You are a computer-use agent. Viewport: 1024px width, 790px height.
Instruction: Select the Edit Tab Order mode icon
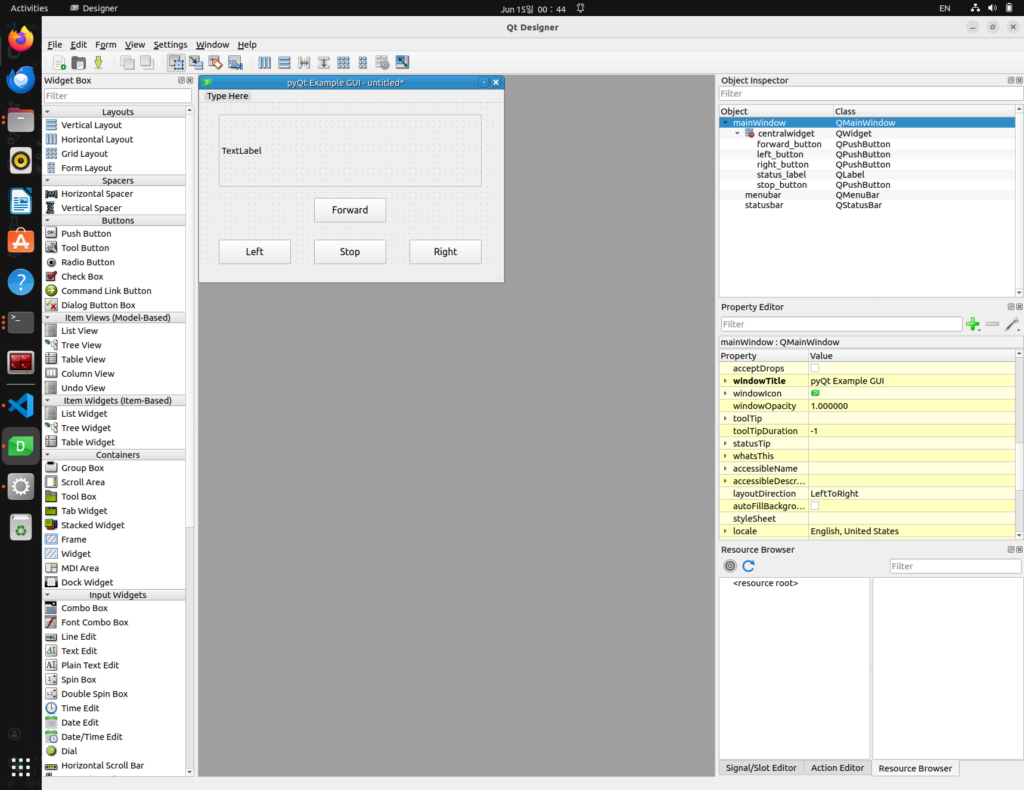(235, 63)
